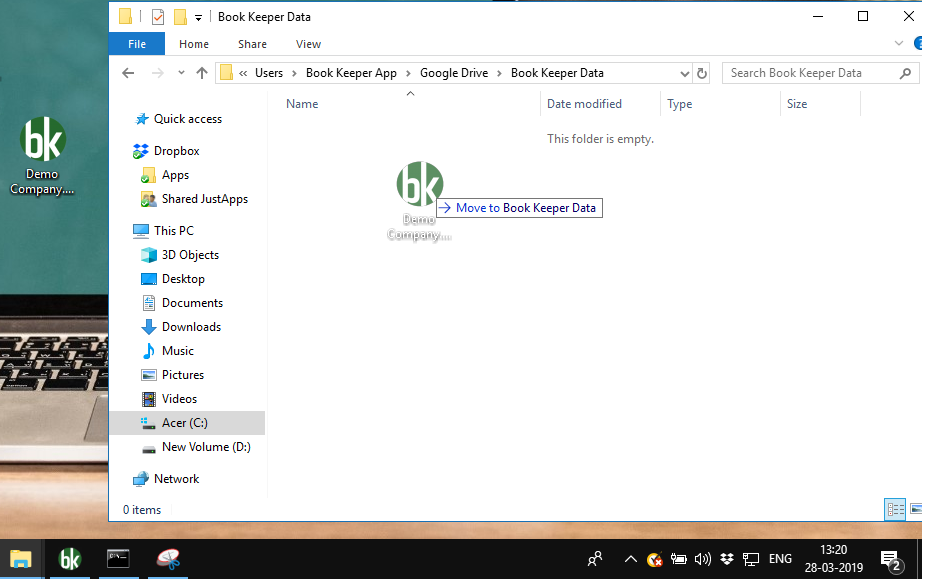Open the File menu tab
This screenshot has height=582, width=926.
point(137,44)
